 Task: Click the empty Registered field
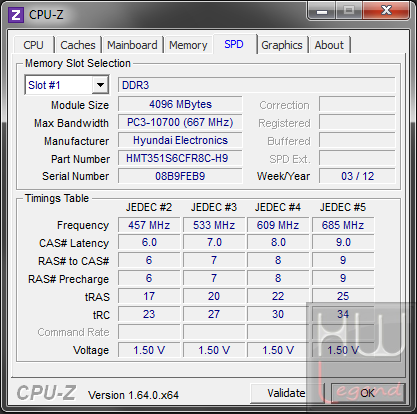357,122
